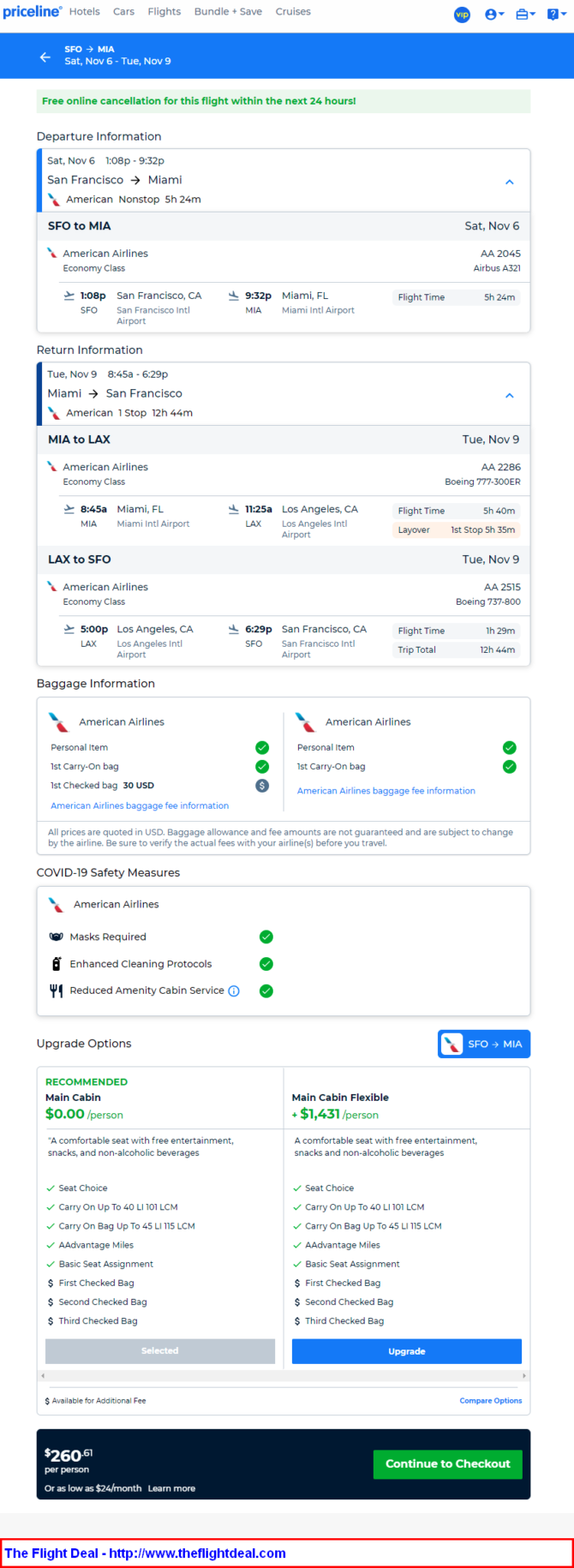The height and width of the screenshot is (1568, 574).
Task: Open Learn more about monthly payments
Action: tap(171, 1488)
